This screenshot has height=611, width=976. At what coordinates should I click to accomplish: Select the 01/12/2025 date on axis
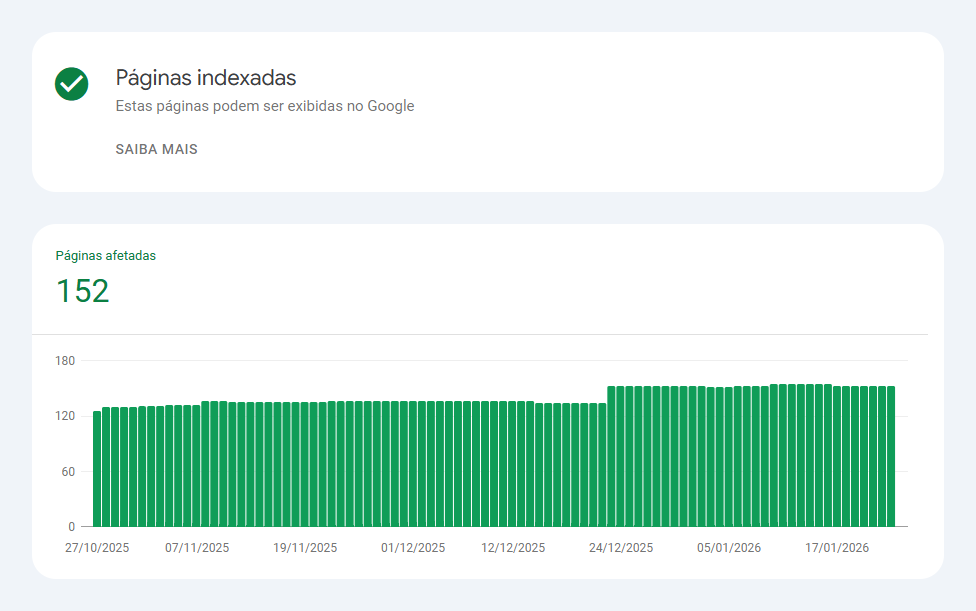pyautogui.click(x=413, y=548)
